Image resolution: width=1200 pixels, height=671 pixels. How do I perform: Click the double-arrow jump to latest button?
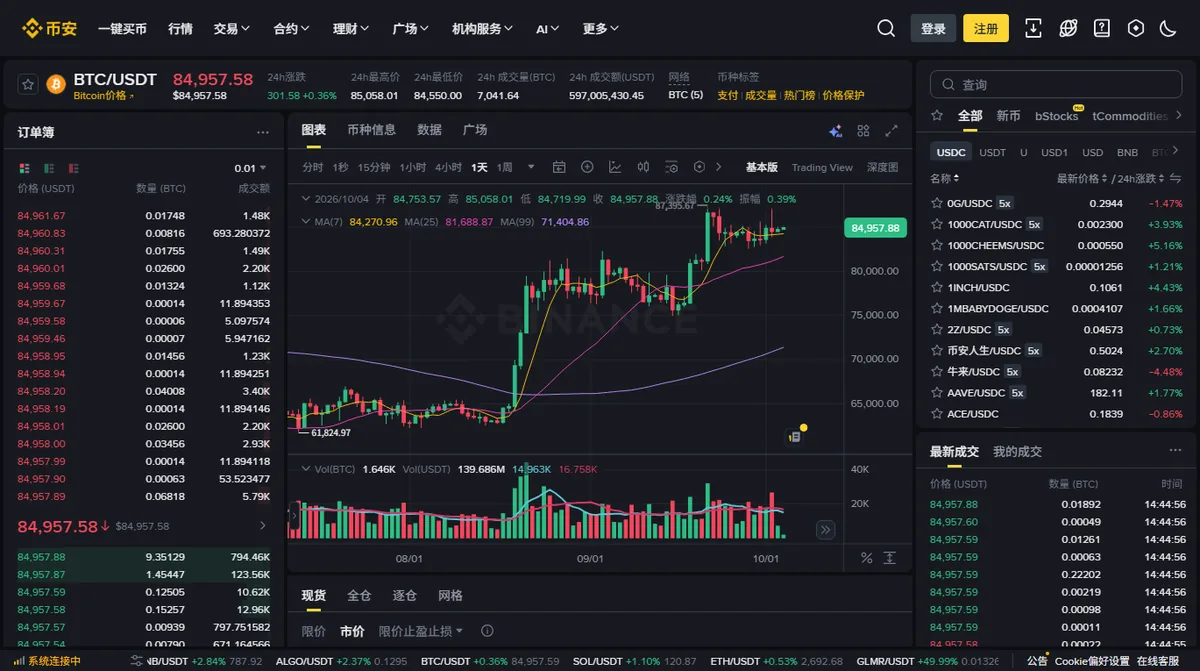tap(825, 530)
